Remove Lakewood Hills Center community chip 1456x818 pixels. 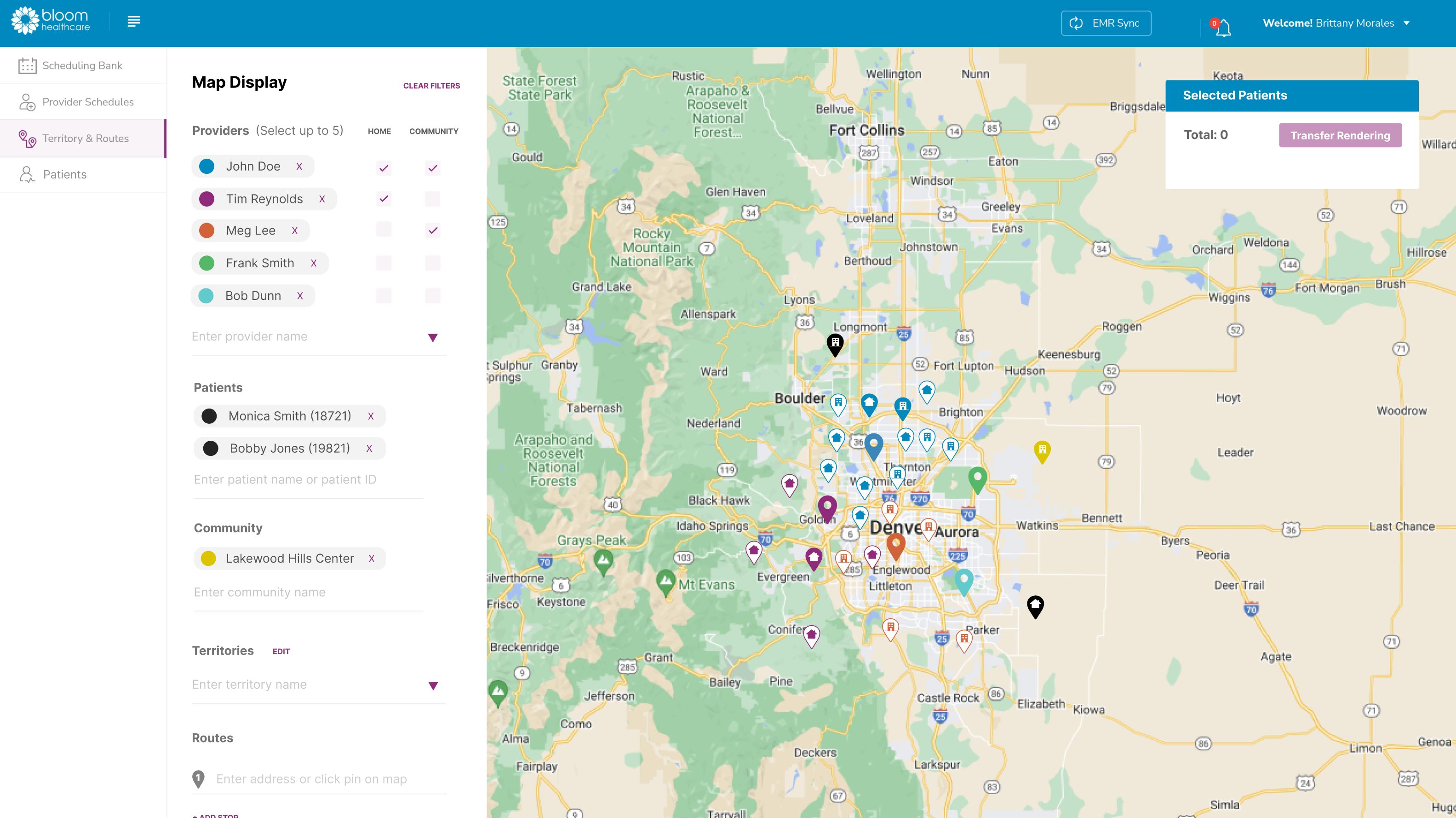pos(371,559)
